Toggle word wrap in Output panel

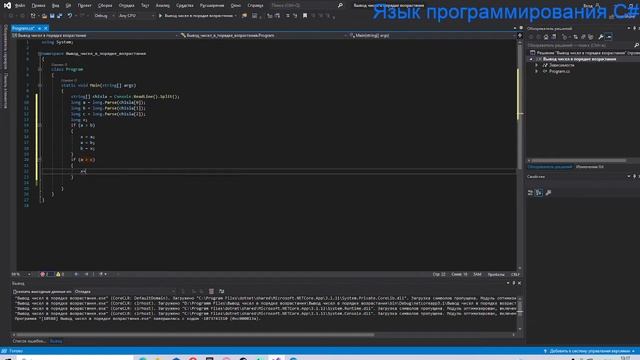tap(222, 291)
